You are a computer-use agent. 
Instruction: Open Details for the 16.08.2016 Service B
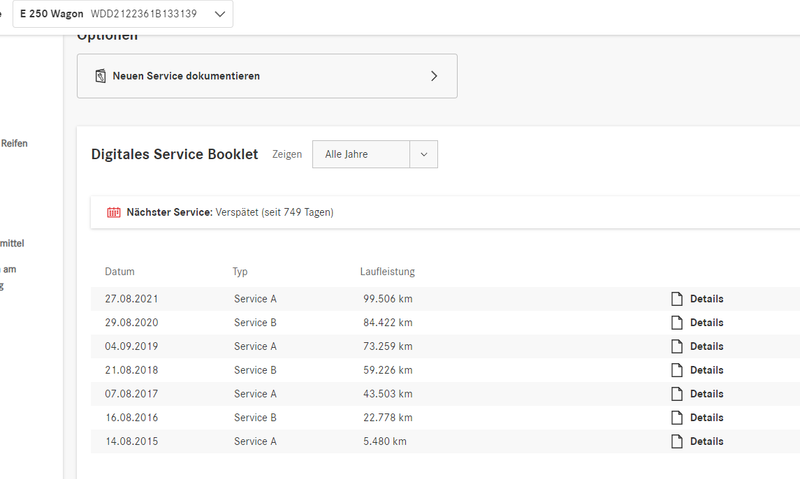707,418
